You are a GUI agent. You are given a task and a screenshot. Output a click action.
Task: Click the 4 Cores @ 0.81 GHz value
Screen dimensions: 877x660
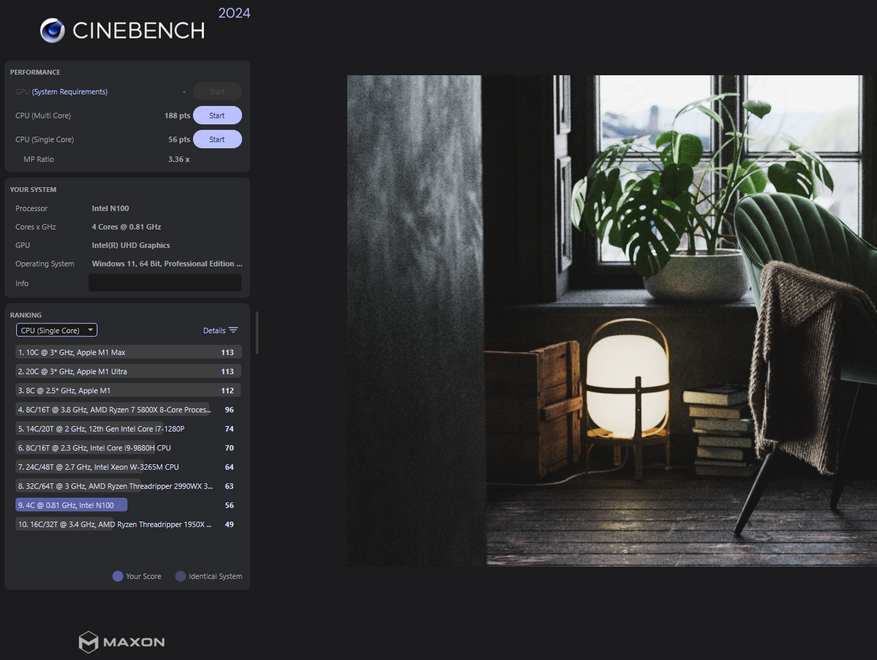pos(126,227)
